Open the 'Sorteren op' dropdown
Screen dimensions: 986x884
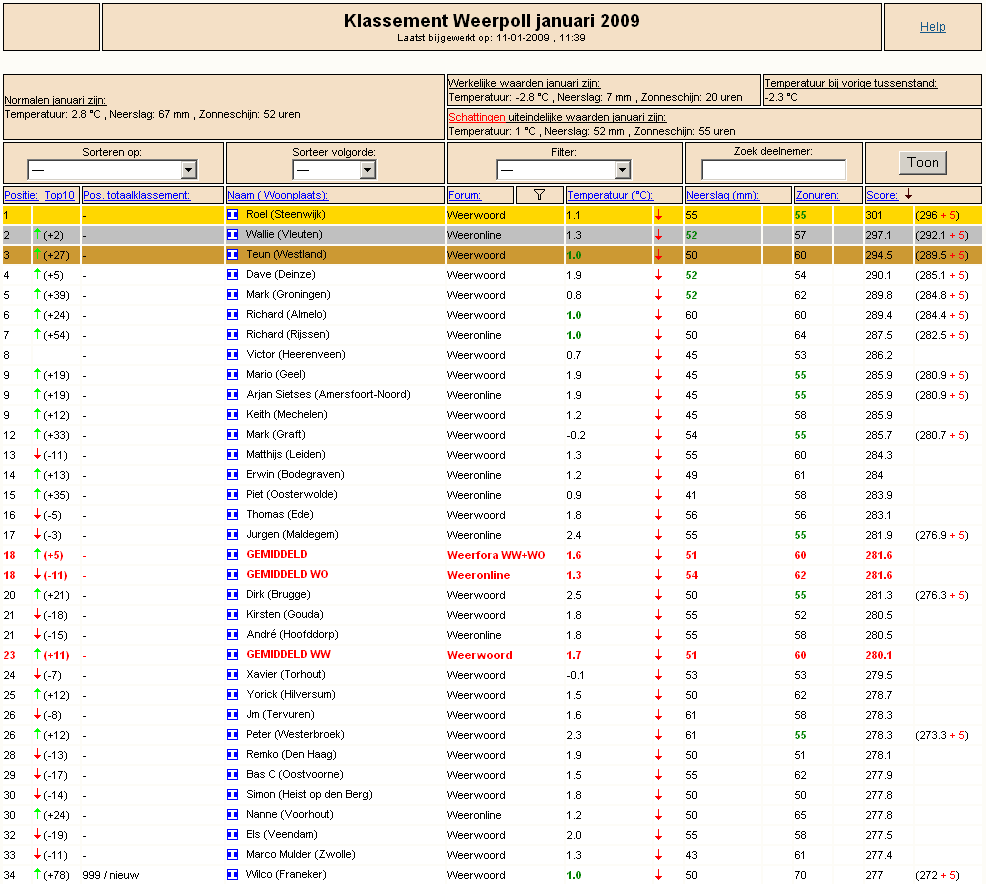[112, 170]
